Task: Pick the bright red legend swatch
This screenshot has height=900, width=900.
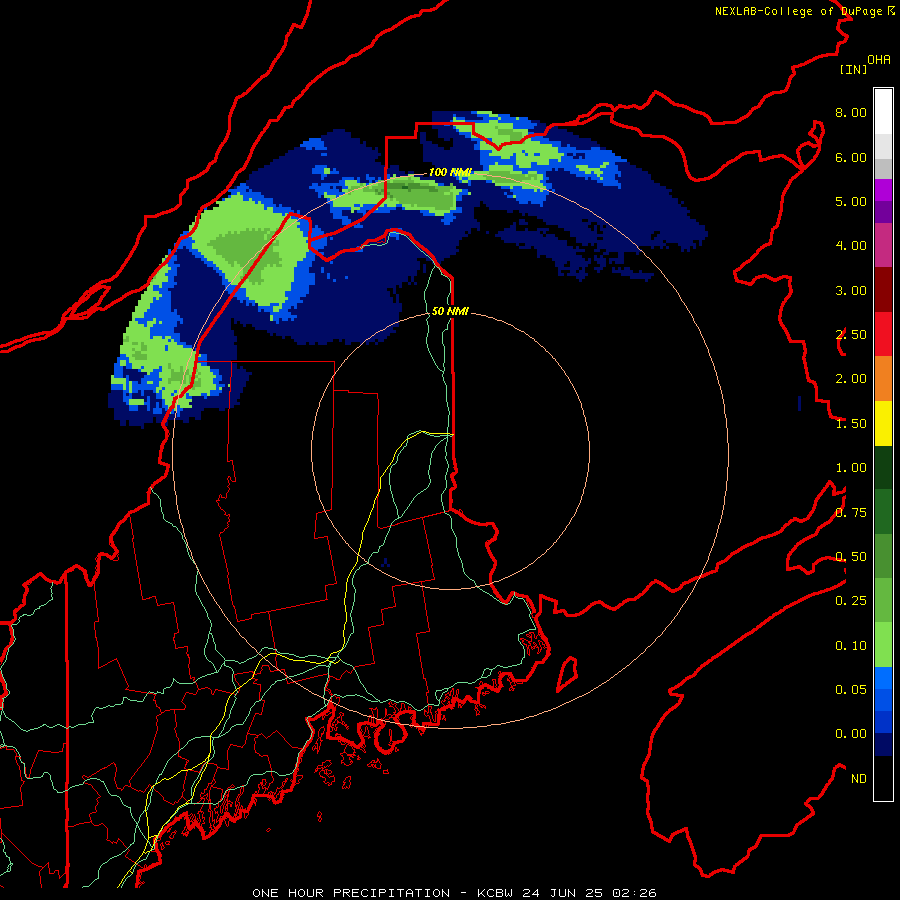Action: coord(883,334)
